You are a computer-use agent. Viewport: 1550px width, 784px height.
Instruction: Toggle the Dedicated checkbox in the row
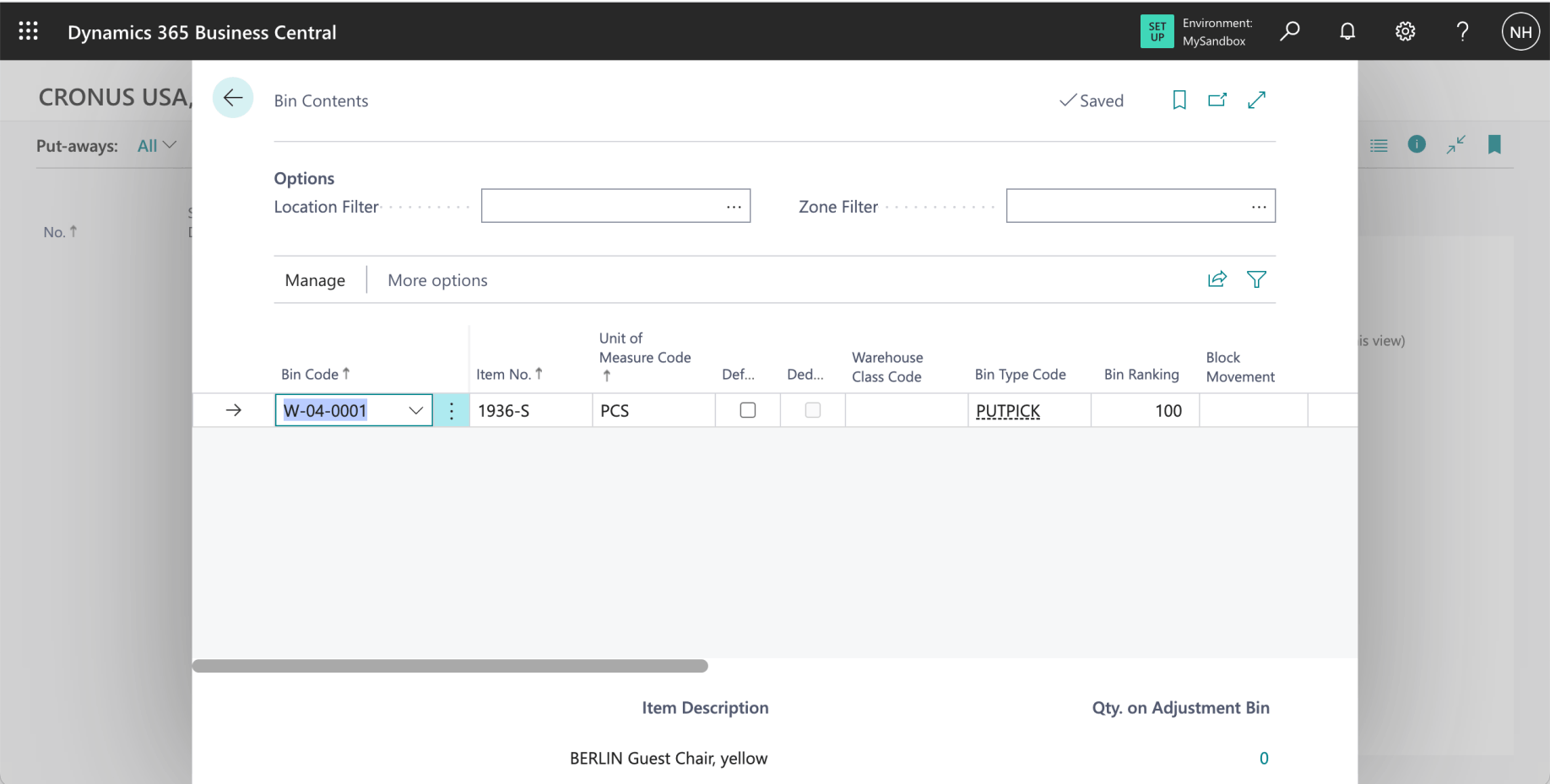[x=813, y=410]
